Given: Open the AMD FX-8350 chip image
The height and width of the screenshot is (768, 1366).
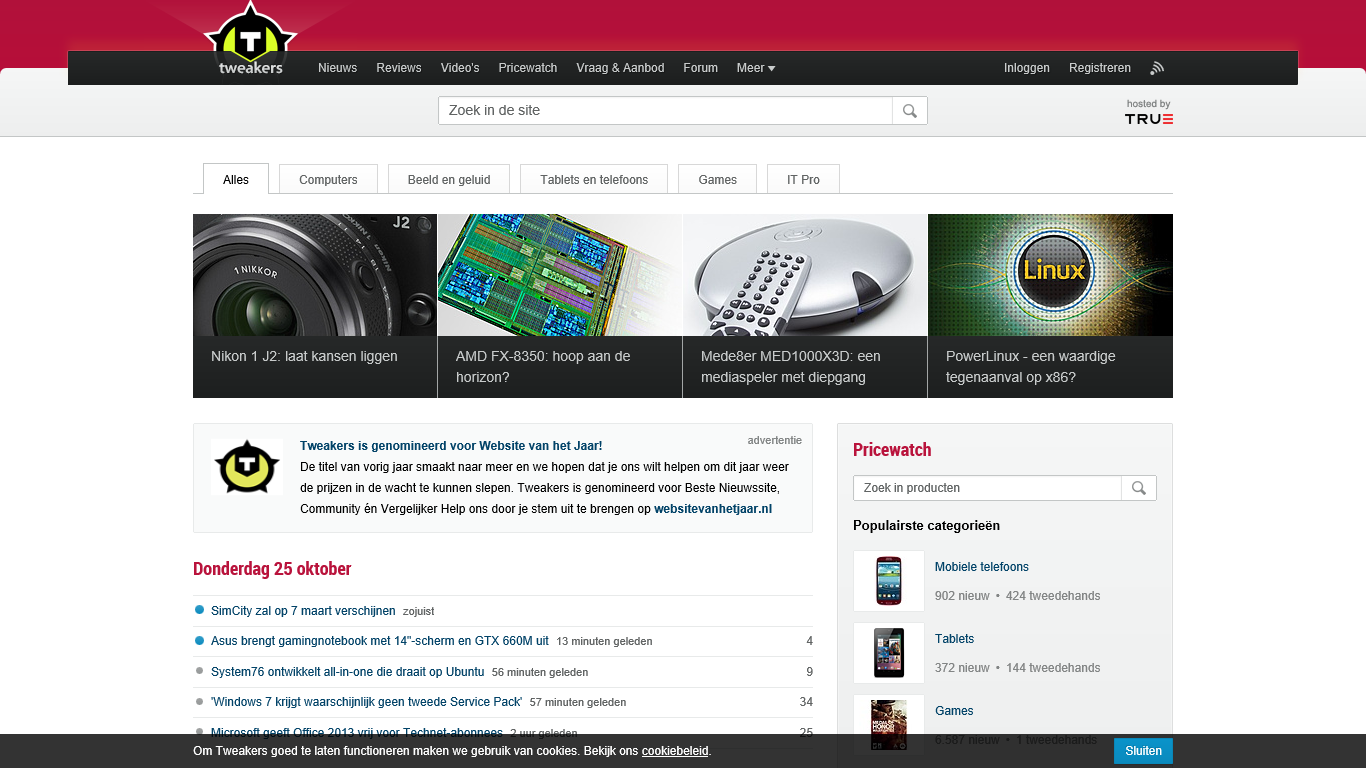Looking at the screenshot, I should [560, 275].
